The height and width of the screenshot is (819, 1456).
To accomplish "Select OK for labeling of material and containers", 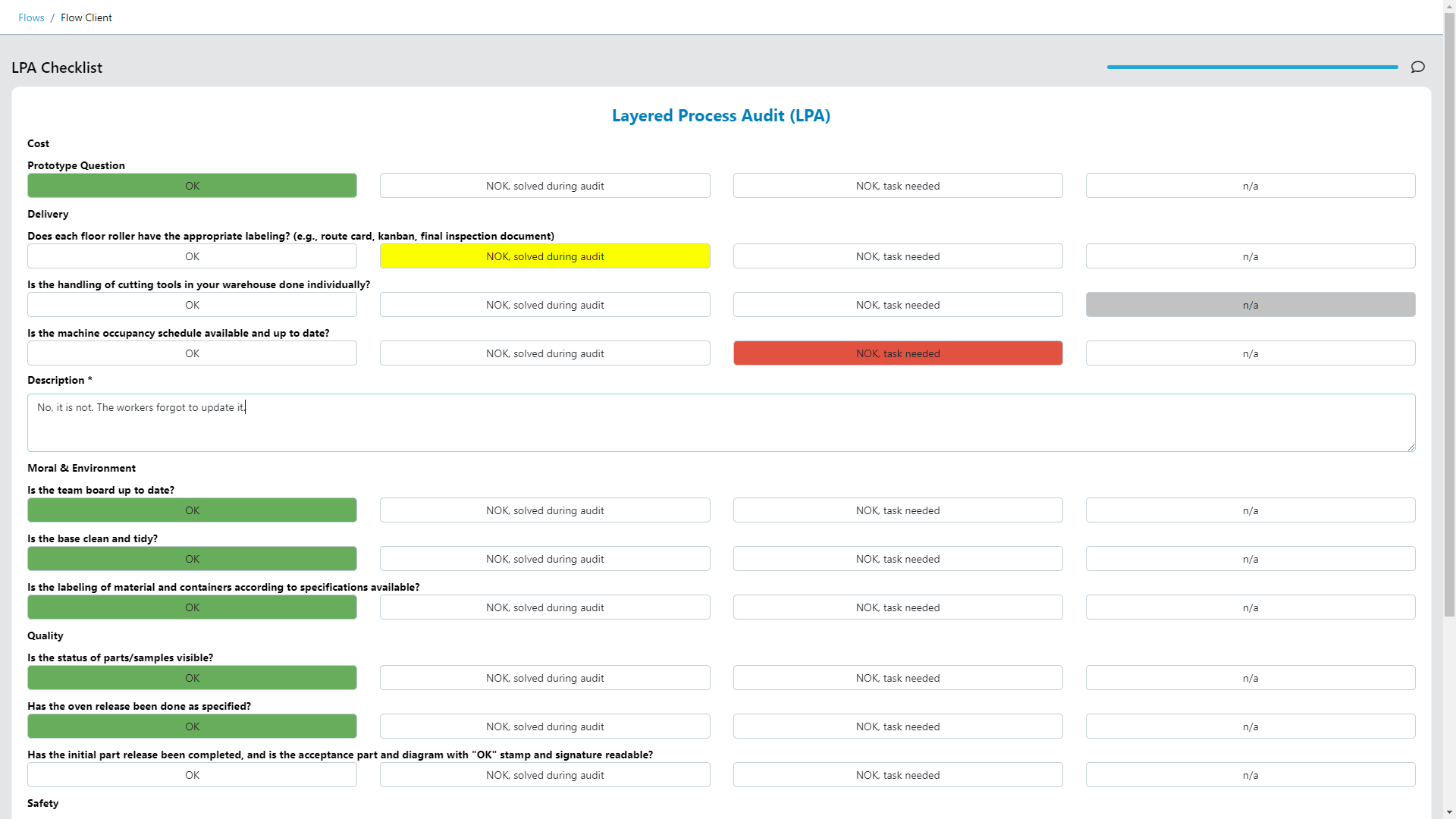I will pyautogui.click(x=192, y=607).
